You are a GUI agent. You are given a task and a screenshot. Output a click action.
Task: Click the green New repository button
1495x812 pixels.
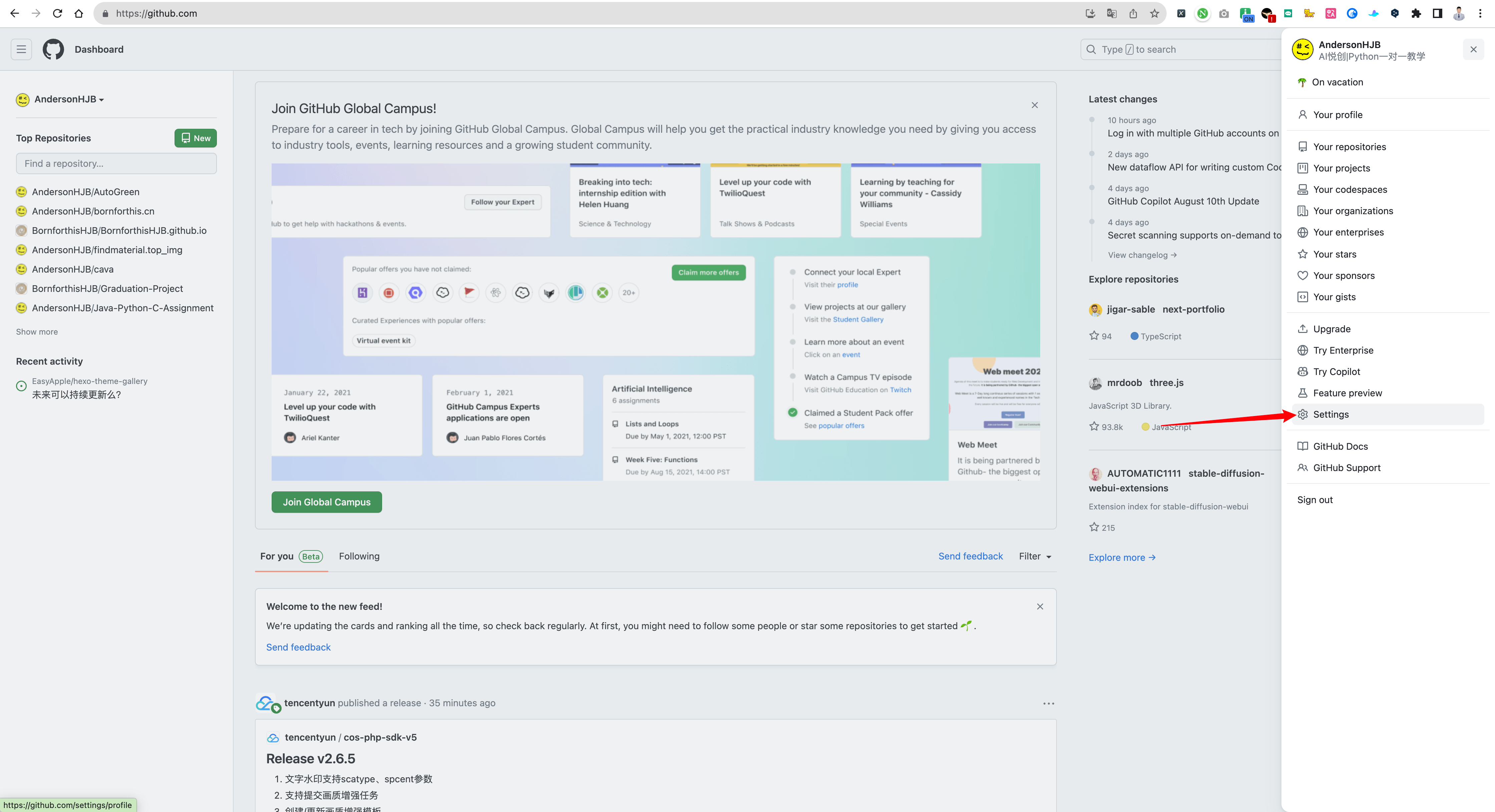[196, 138]
